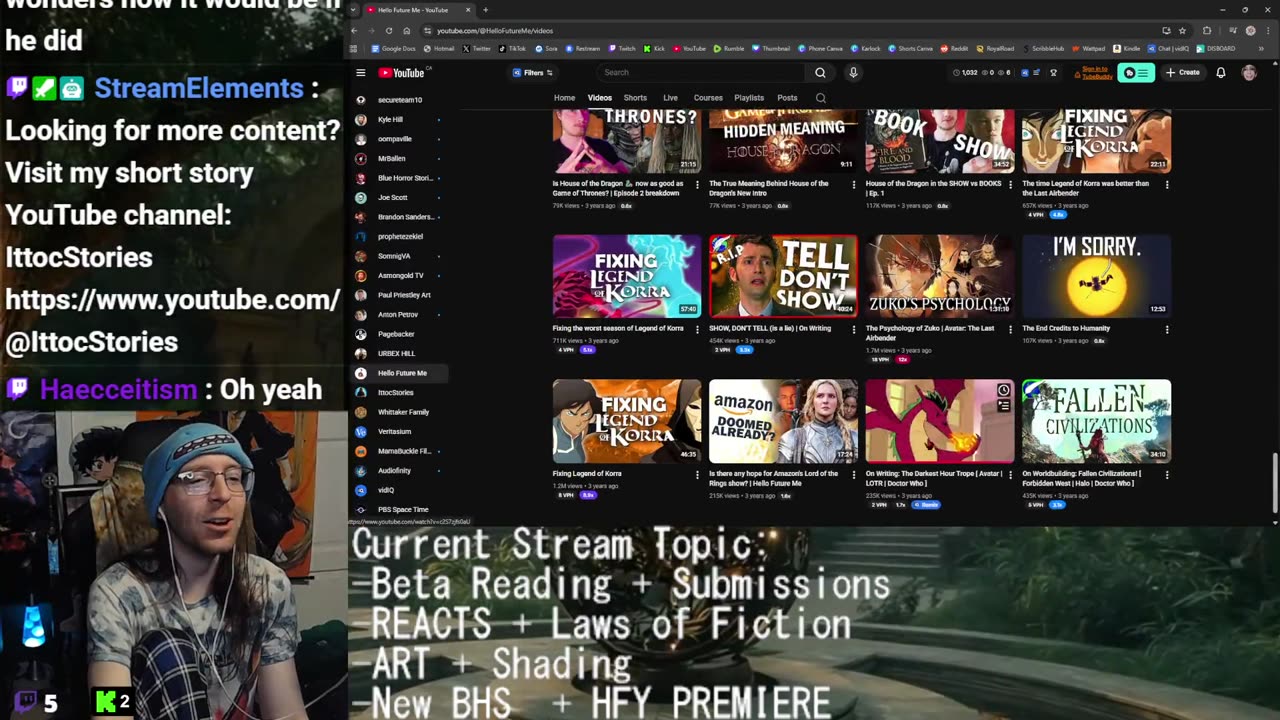The width and height of the screenshot is (1280, 720).
Task: Select the Hello Future Me sidebar entry
Action: [401, 373]
